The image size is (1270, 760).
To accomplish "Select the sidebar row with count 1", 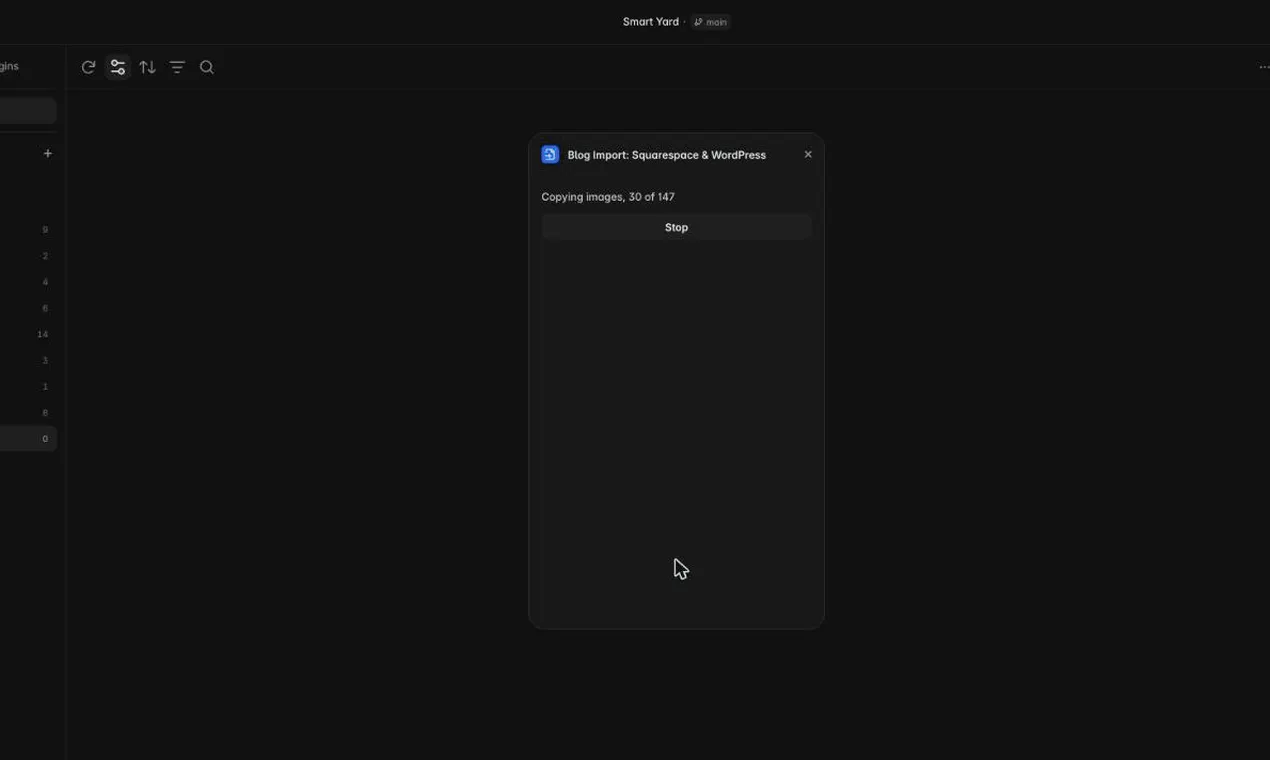I will coord(28,386).
